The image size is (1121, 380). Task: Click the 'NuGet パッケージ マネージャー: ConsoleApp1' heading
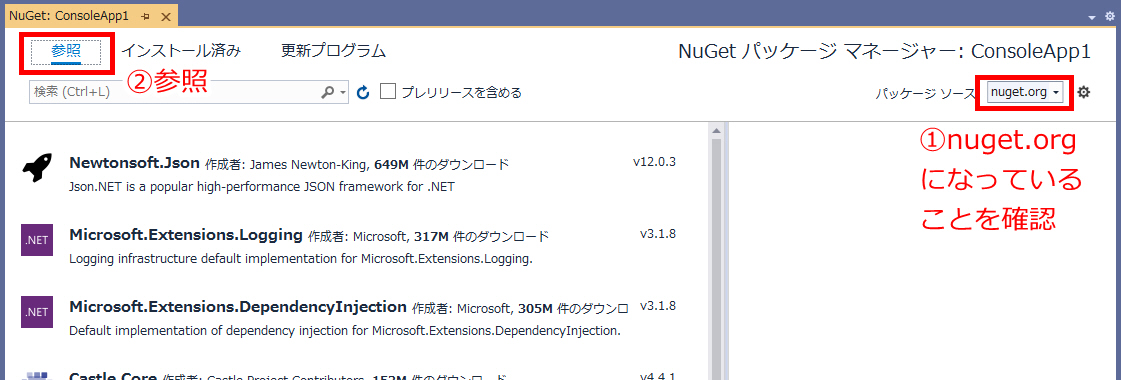click(x=884, y=52)
